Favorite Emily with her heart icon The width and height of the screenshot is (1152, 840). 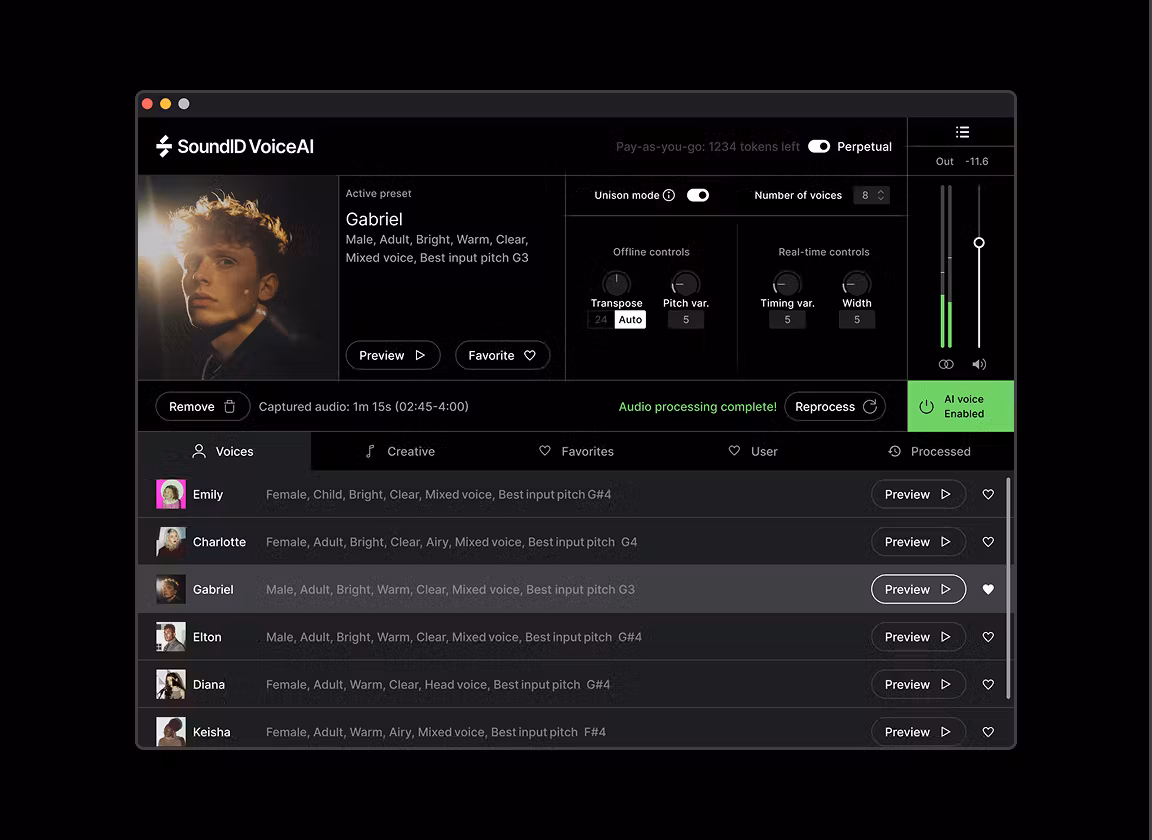pos(988,494)
